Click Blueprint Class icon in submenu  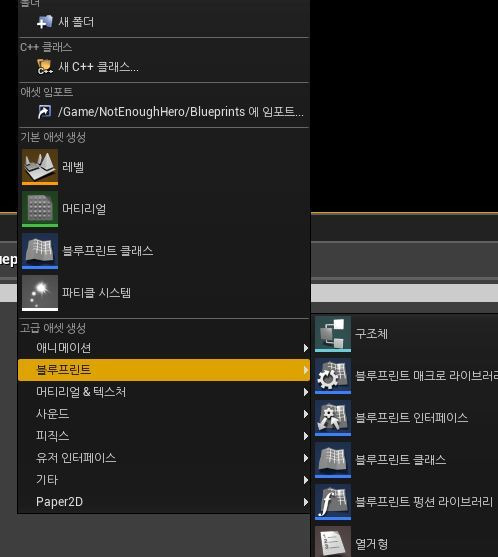click(x=333, y=460)
